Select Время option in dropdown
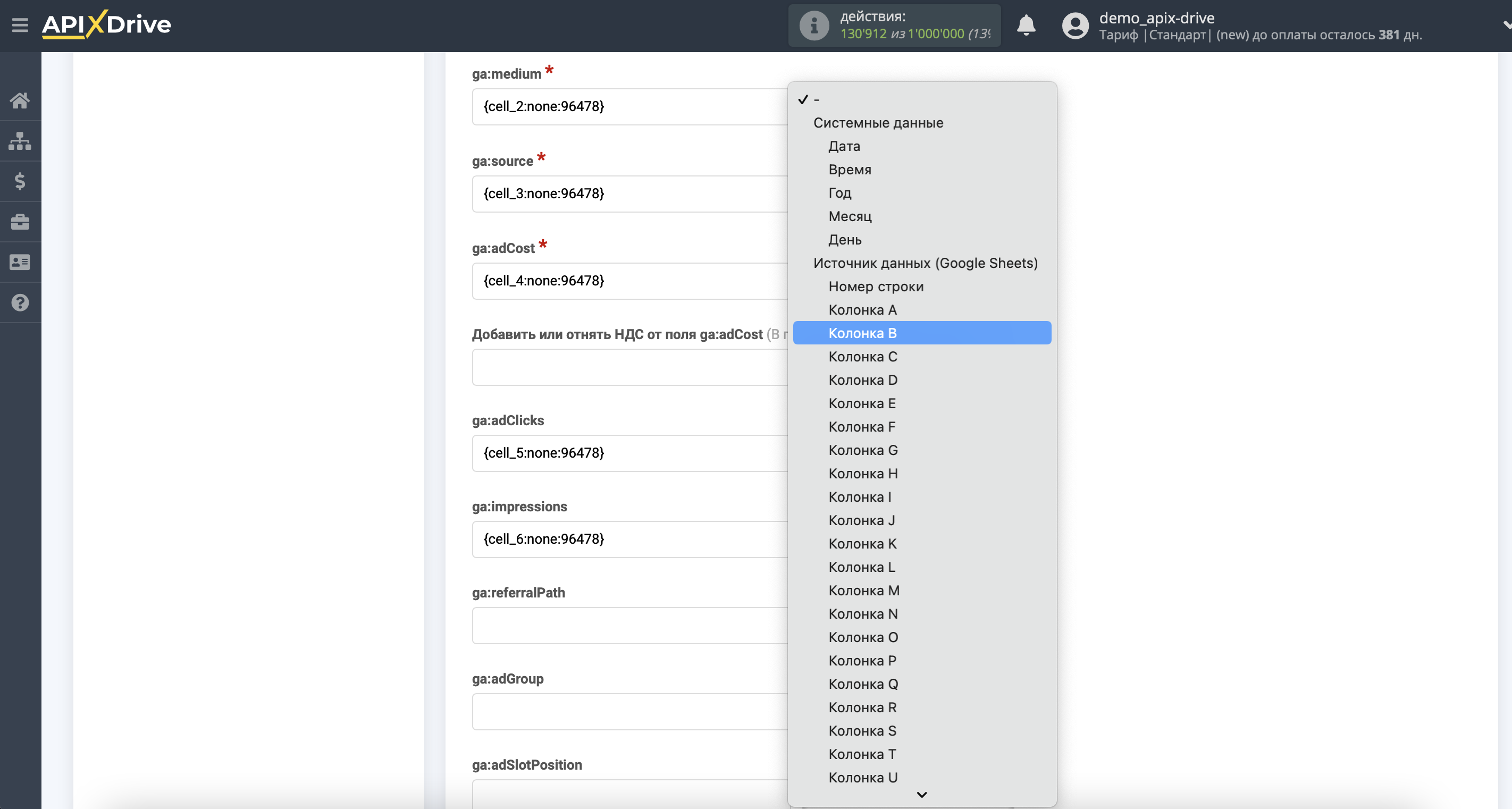1512x809 pixels. pos(921,170)
